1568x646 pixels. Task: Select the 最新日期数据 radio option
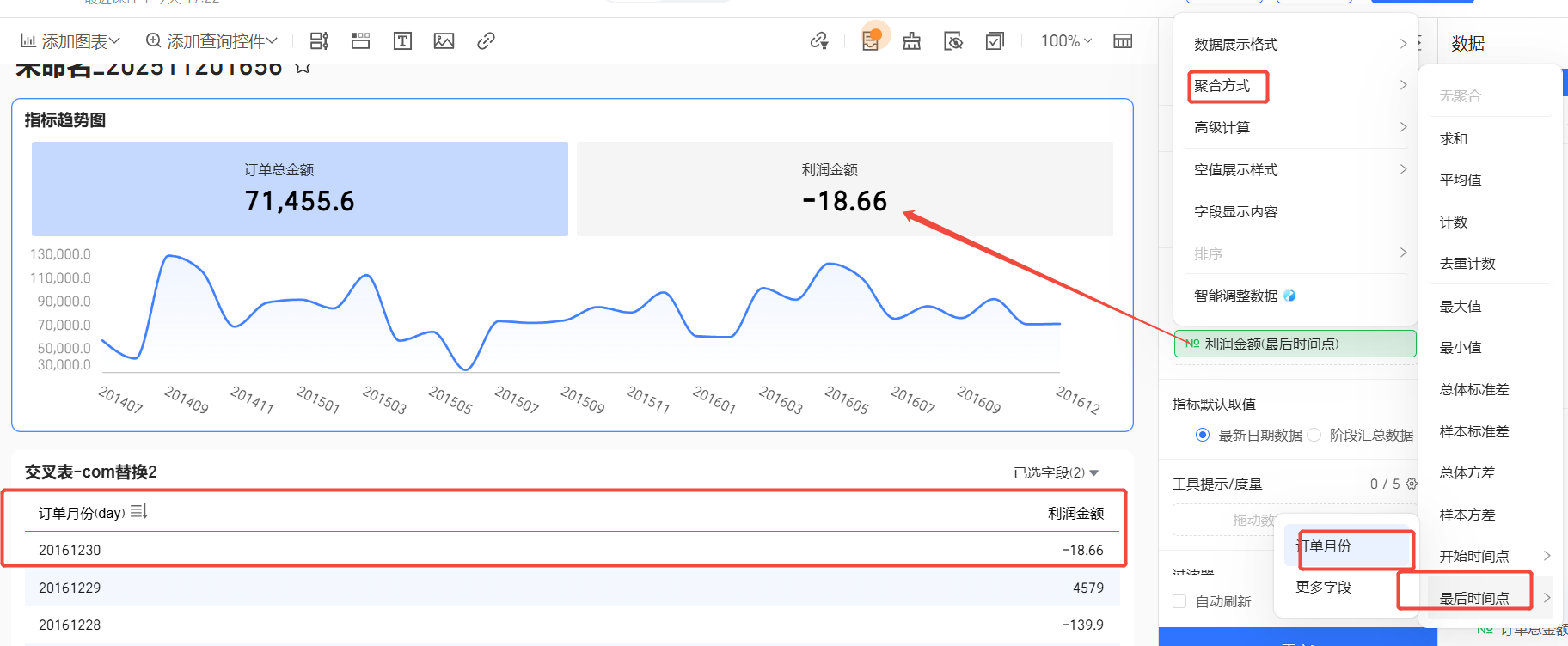(x=1203, y=435)
